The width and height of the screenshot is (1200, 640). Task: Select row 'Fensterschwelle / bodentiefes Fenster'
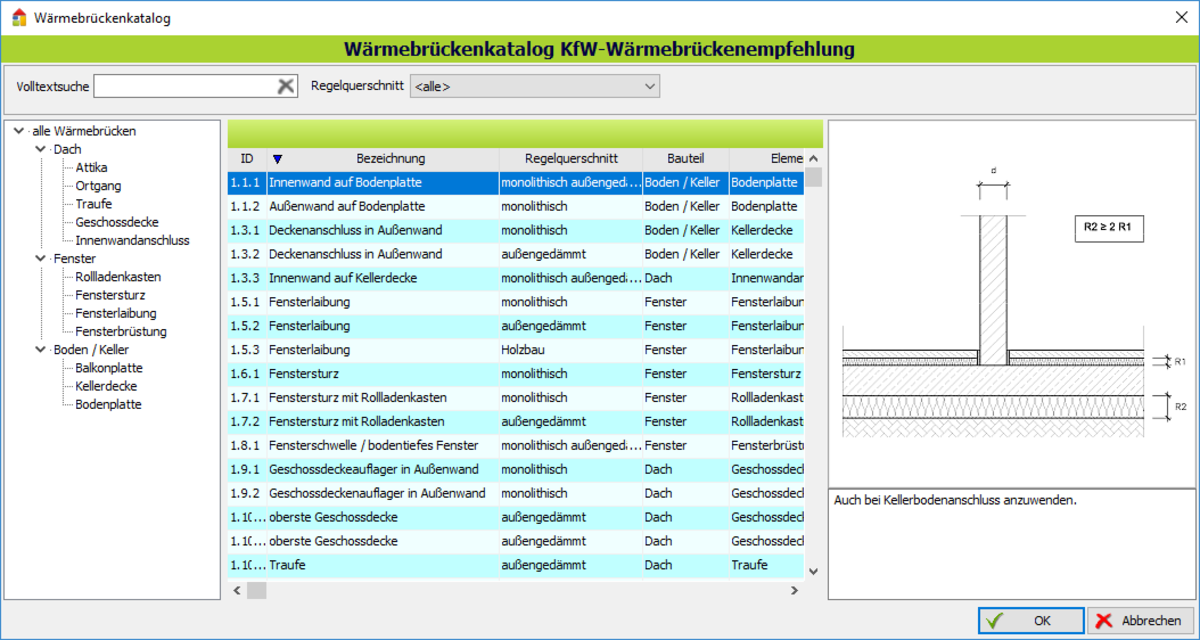(516, 446)
